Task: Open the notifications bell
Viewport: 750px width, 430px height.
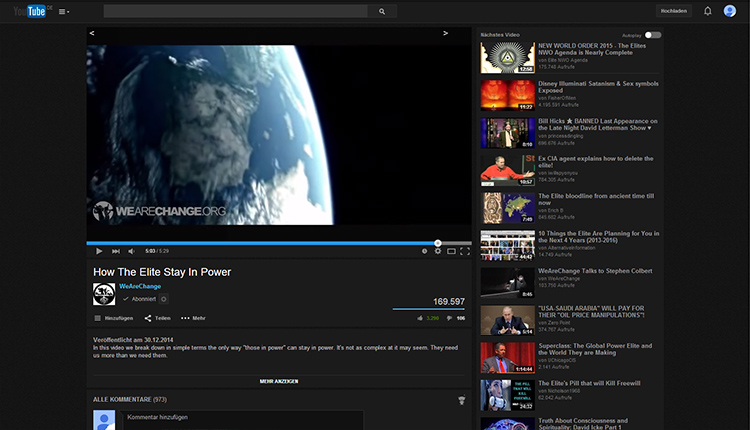Action: [707, 11]
